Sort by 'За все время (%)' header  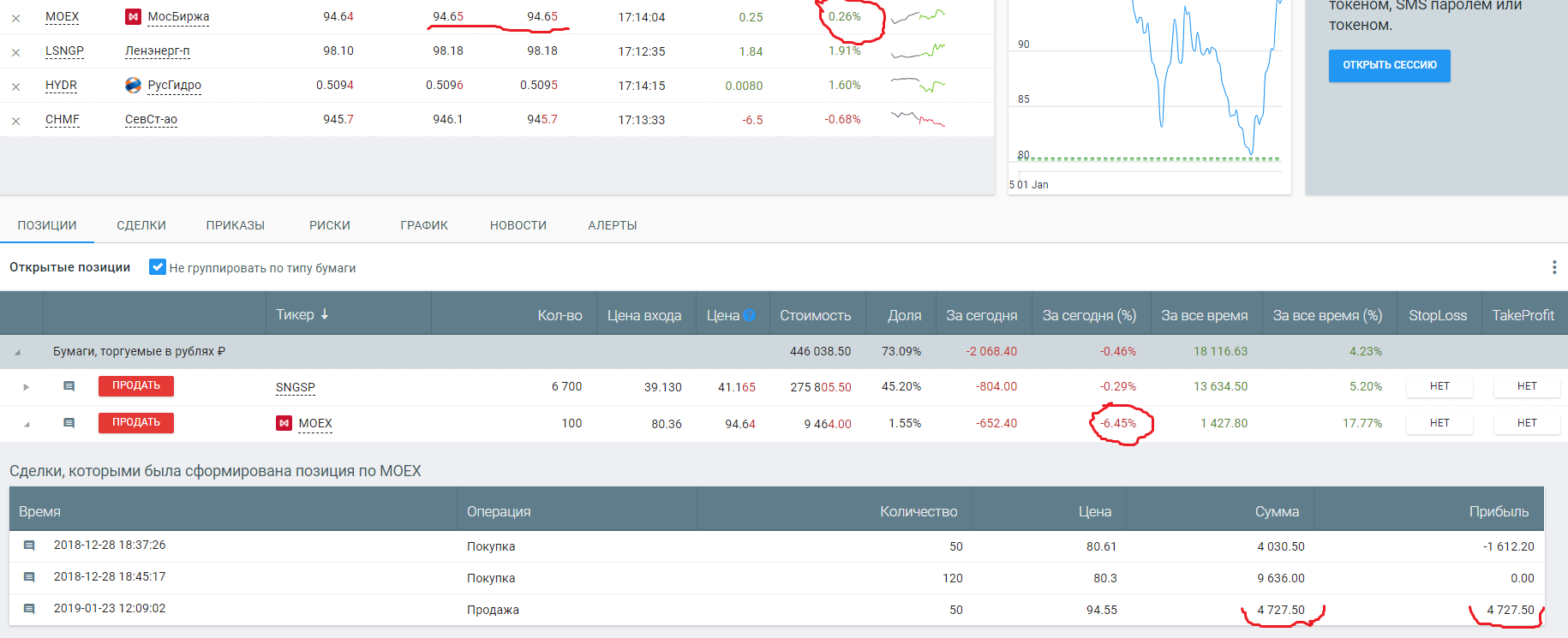pos(1327,315)
